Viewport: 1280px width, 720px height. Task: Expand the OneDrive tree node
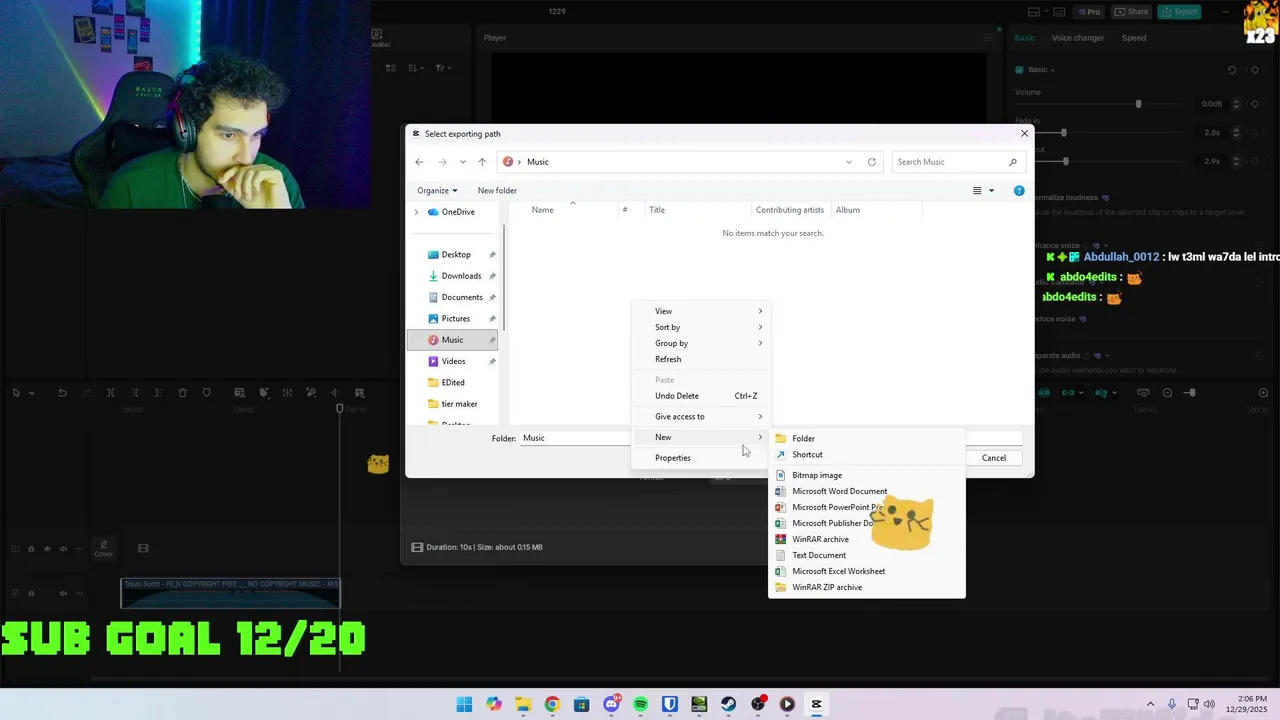point(416,212)
